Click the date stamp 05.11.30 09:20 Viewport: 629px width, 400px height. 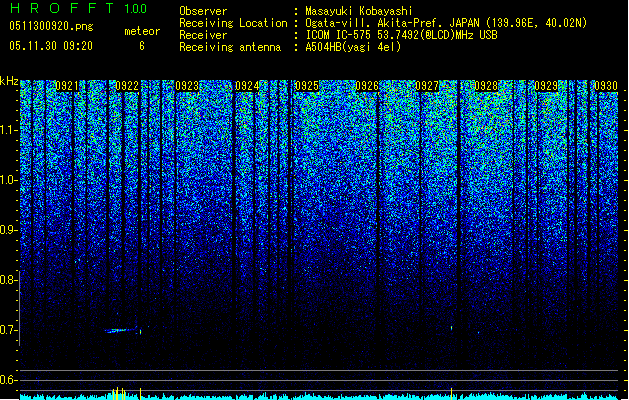(x=51, y=46)
